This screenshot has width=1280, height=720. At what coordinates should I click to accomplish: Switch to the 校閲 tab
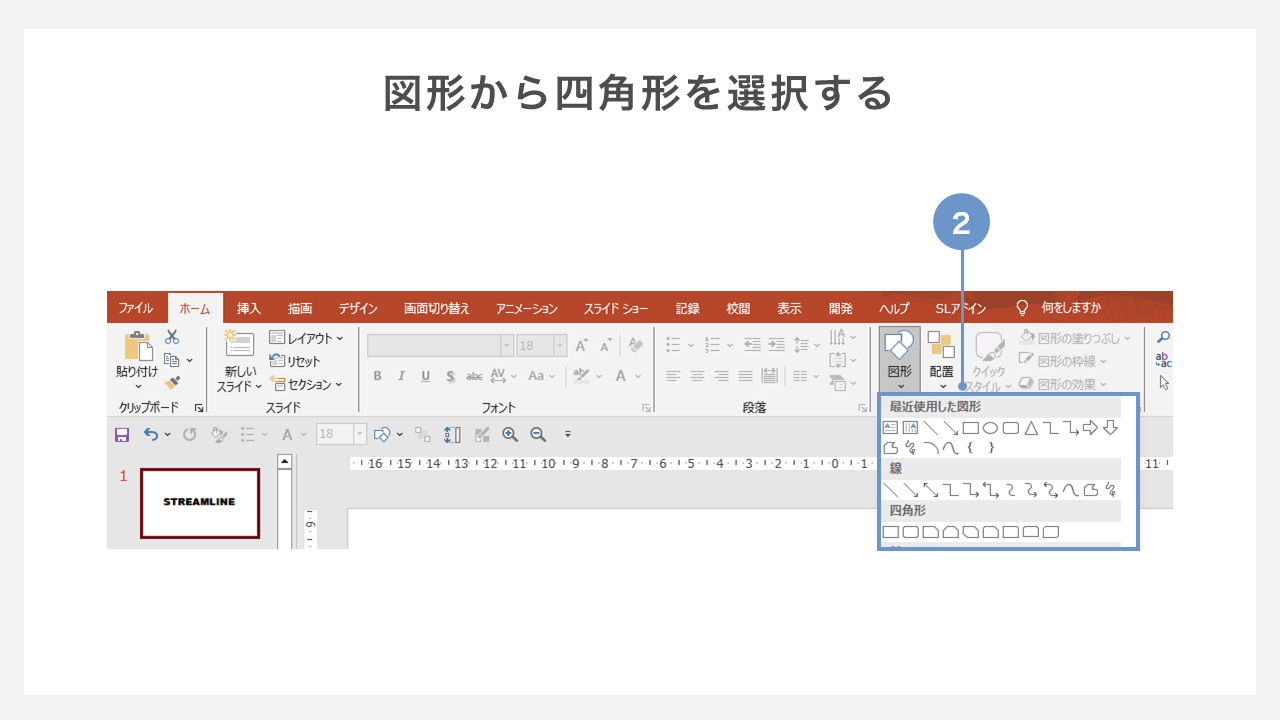pos(738,308)
